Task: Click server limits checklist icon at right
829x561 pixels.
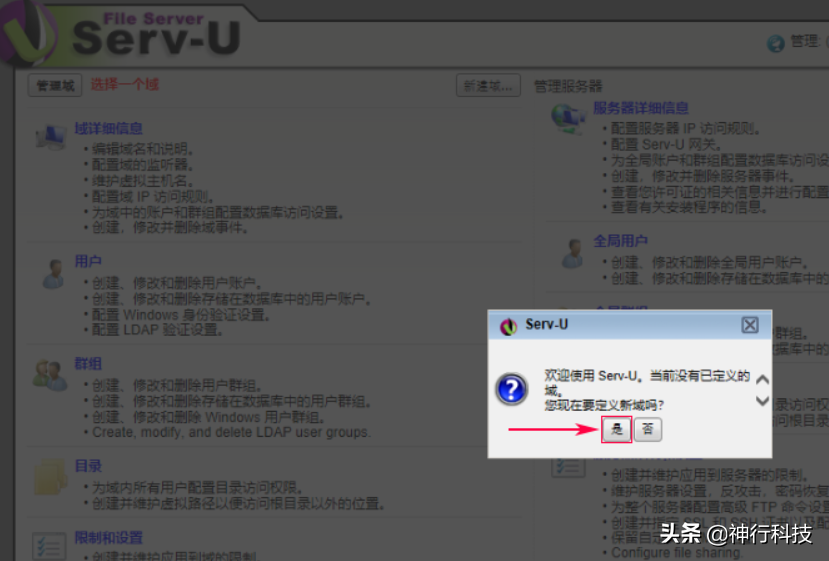Action: pyautogui.click(x=568, y=467)
